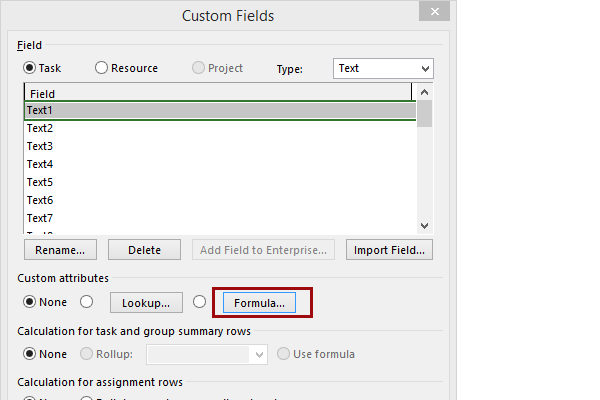The height and width of the screenshot is (400, 600).
Task: Click the Rename button
Action: 60,250
